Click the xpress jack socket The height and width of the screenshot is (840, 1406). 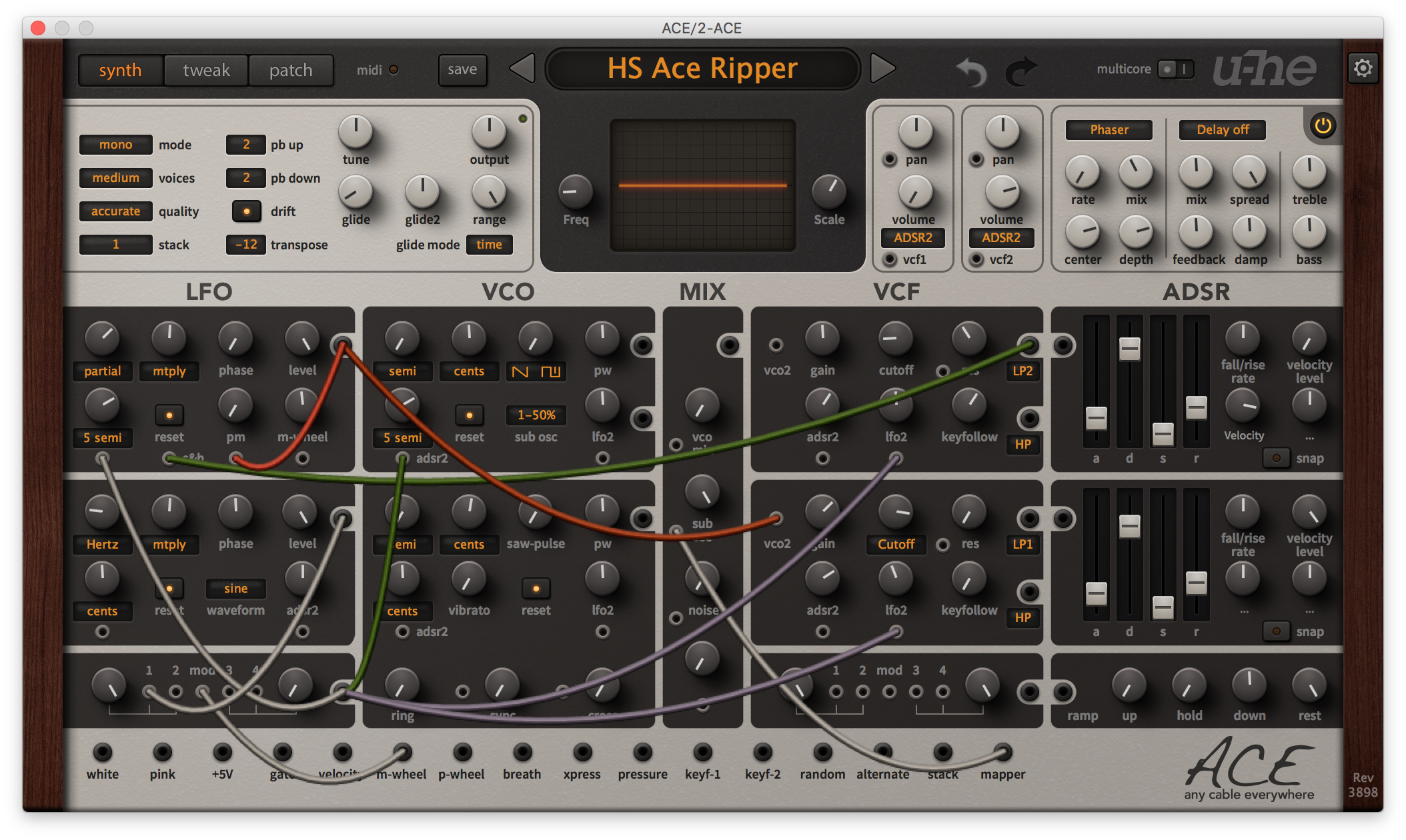582,752
